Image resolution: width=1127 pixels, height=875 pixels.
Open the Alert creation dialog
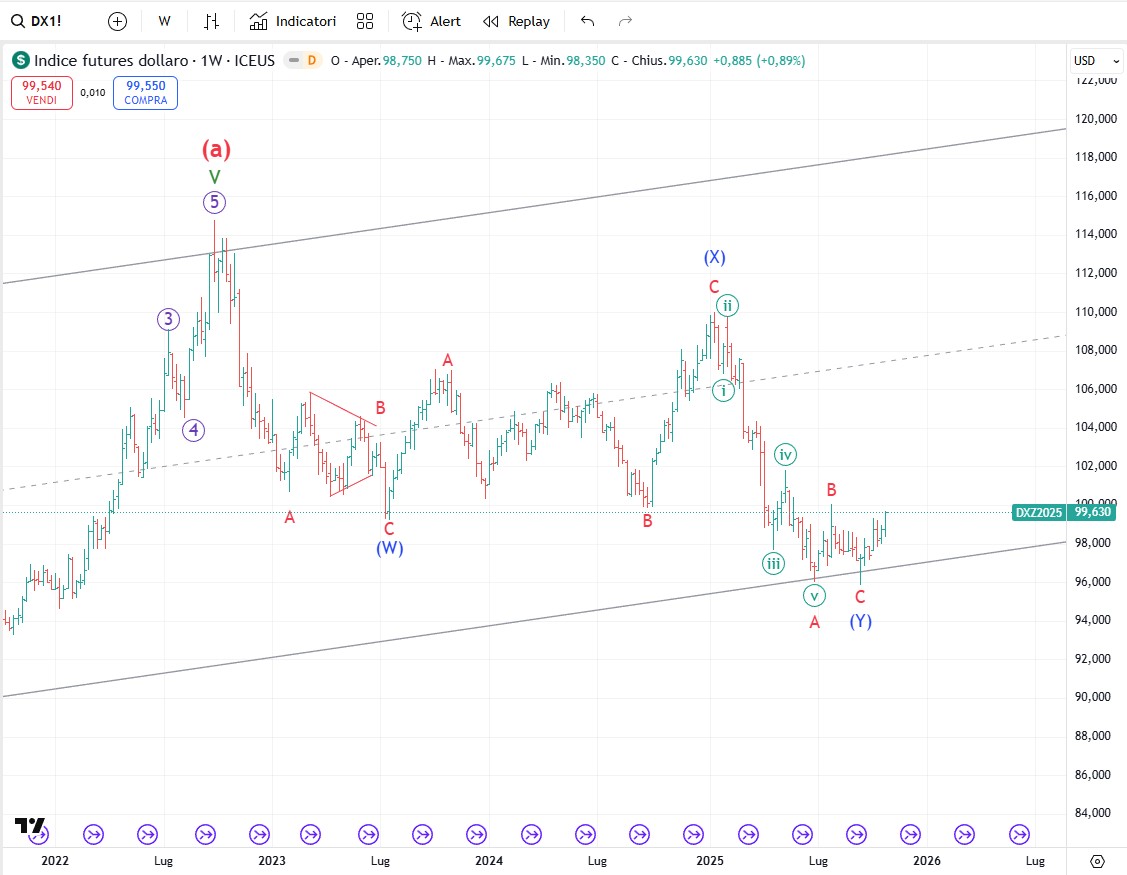tap(432, 21)
